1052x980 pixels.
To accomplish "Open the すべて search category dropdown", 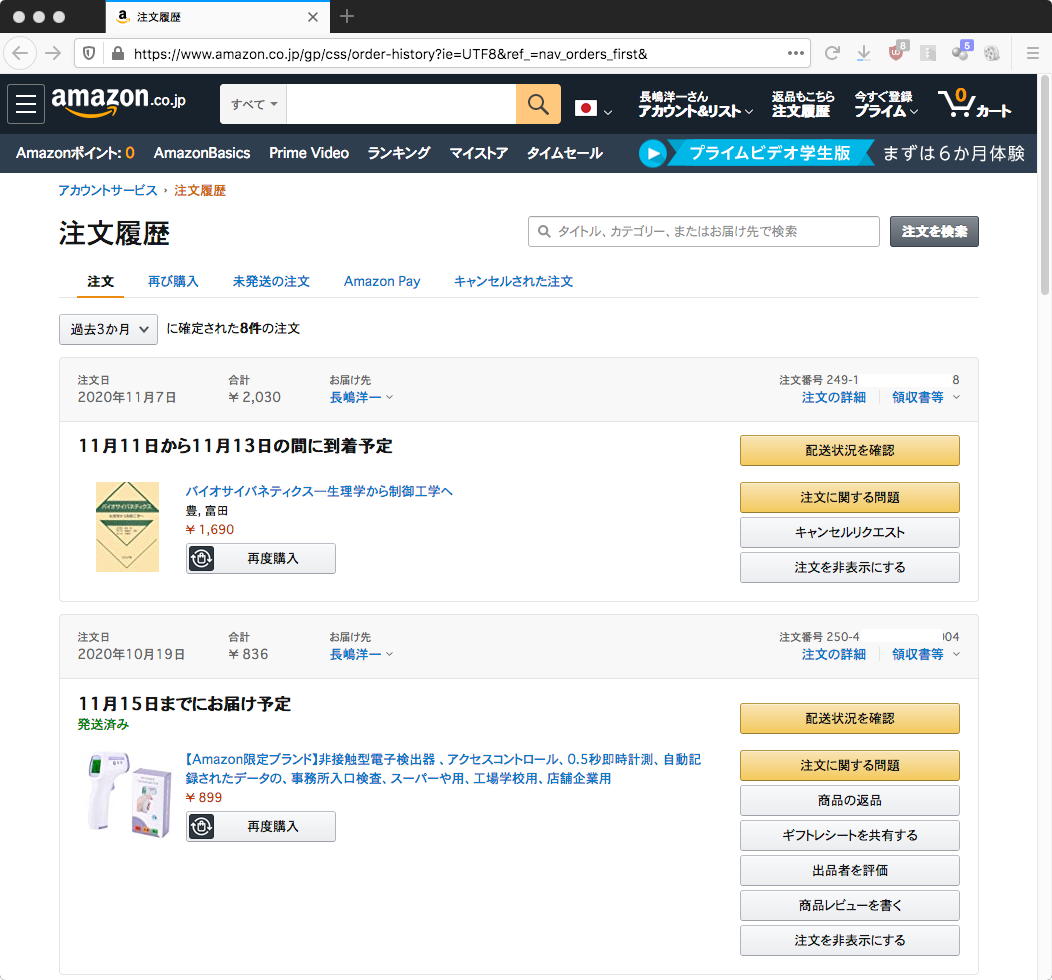I will click(254, 104).
